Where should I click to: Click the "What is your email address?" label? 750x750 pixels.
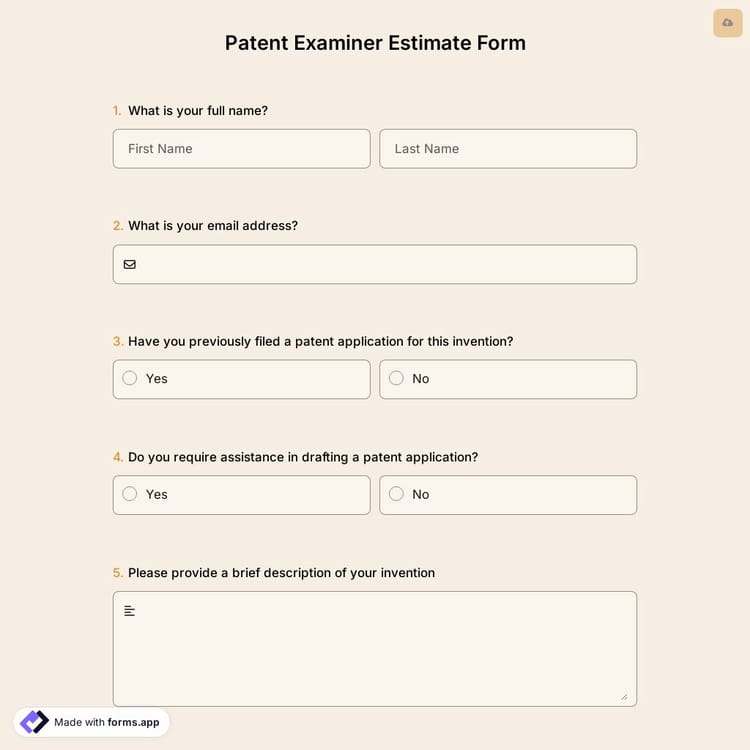tap(212, 226)
